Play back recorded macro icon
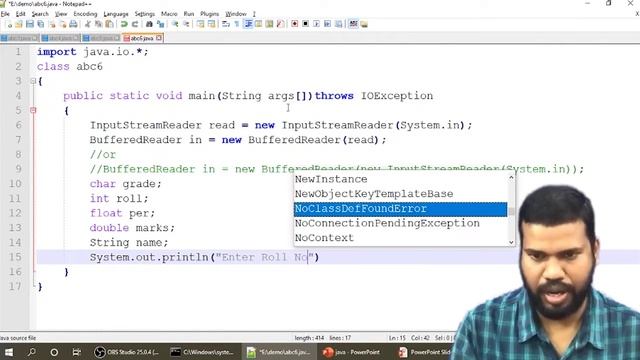640x360 pixels. click(x=316, y=24)
